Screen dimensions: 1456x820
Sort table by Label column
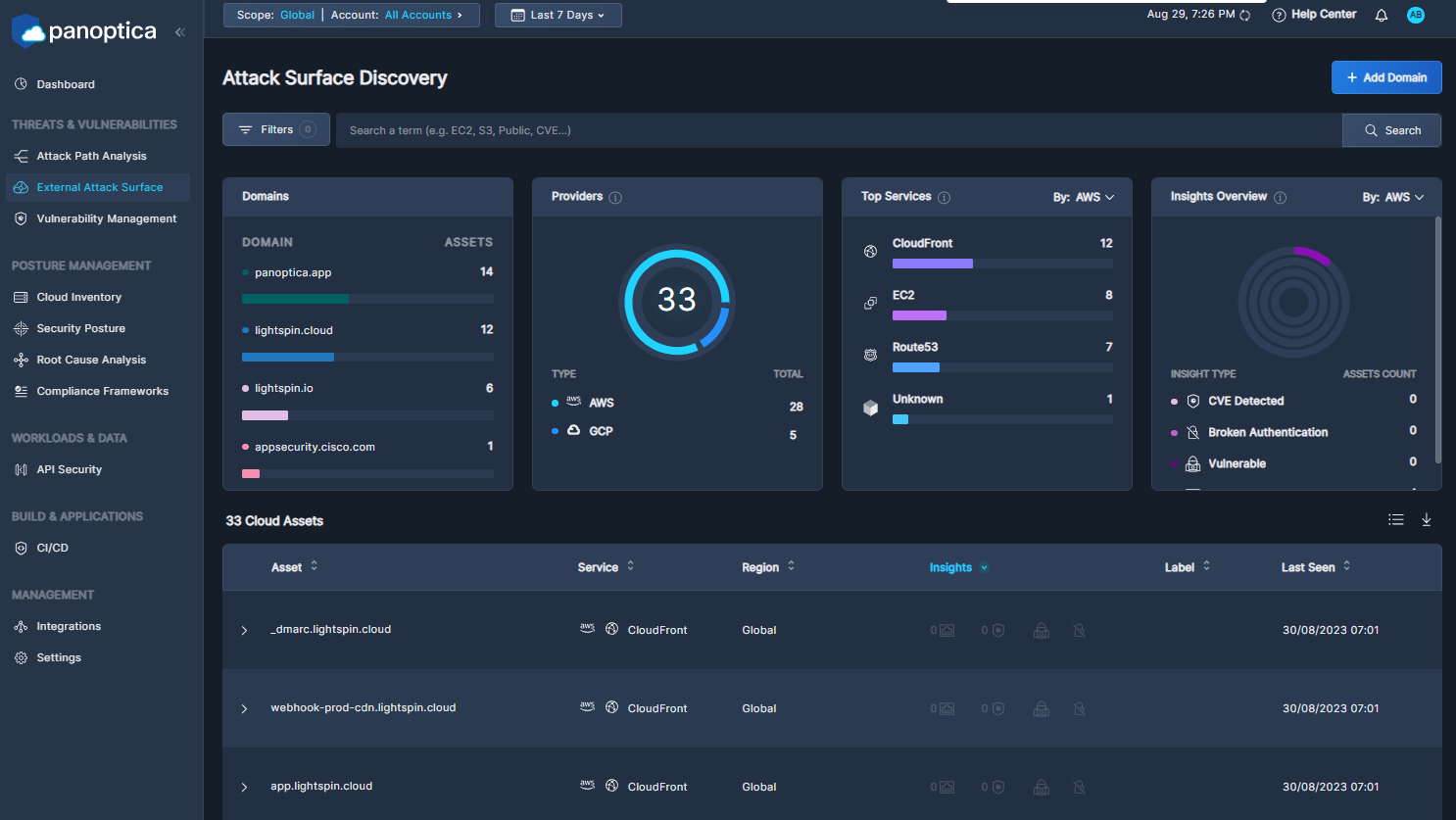point(1188,567)
